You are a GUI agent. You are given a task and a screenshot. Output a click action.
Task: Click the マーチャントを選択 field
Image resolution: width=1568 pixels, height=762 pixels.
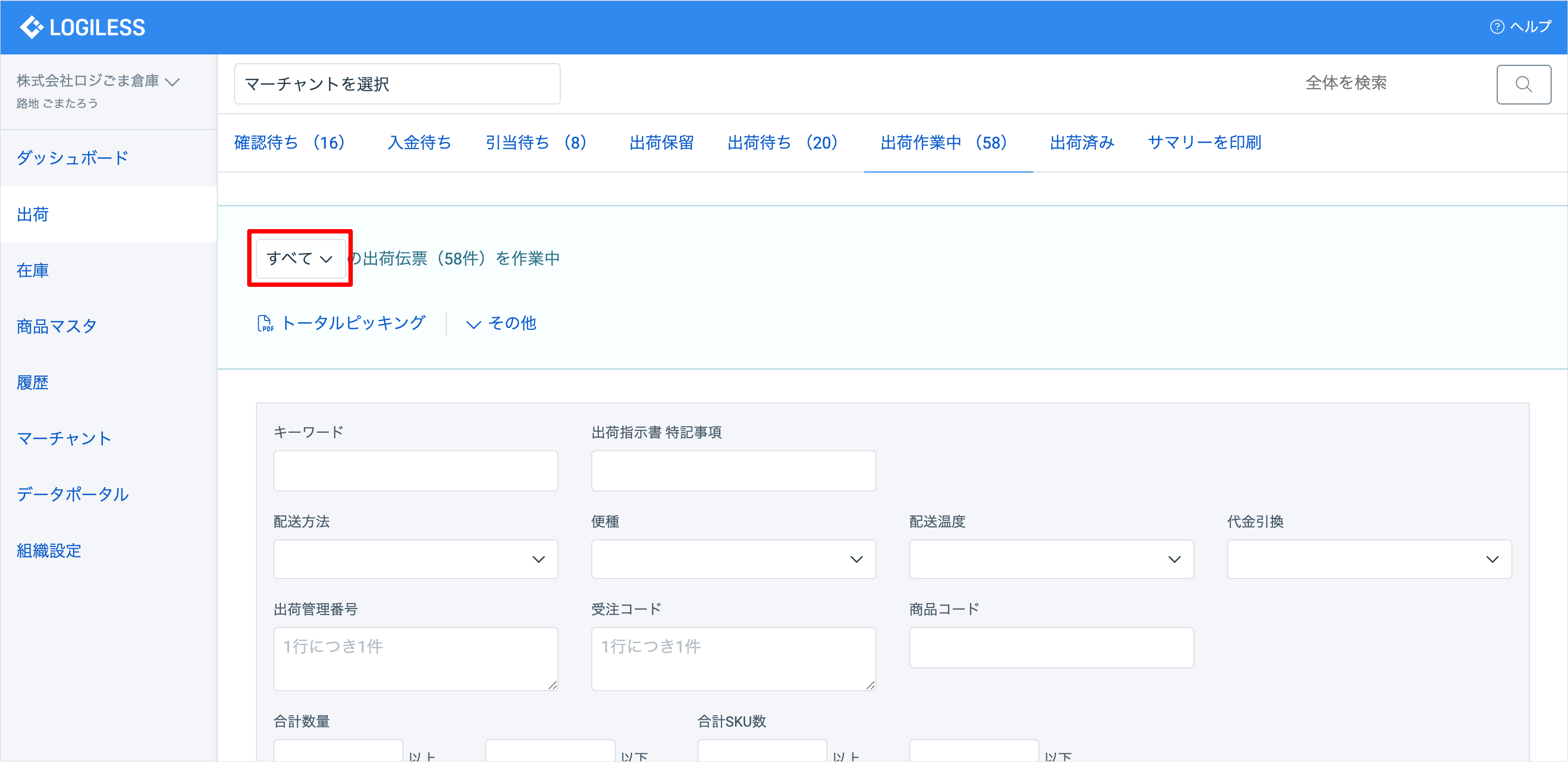click(397, 84)
